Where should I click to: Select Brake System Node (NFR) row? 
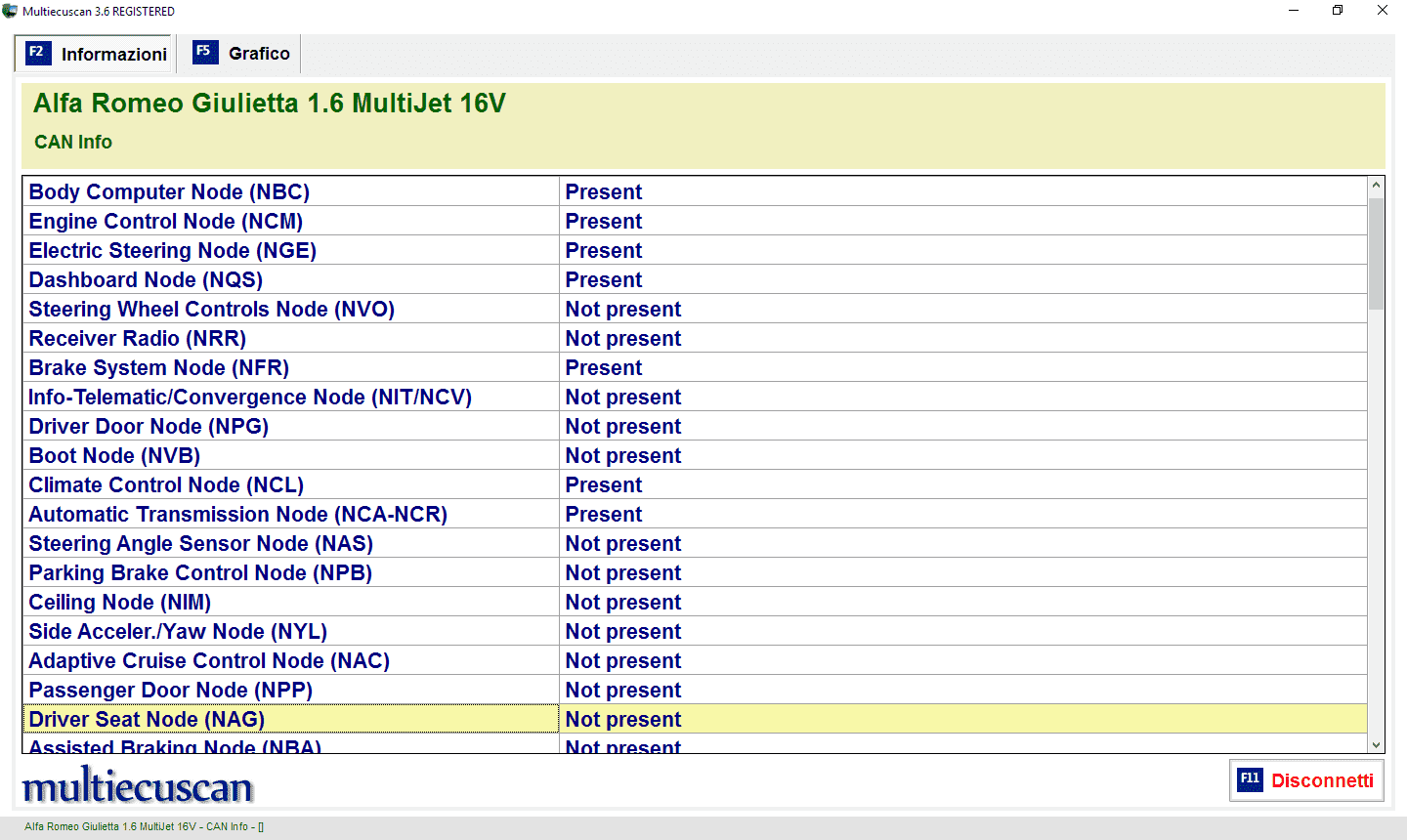(694, 367)
